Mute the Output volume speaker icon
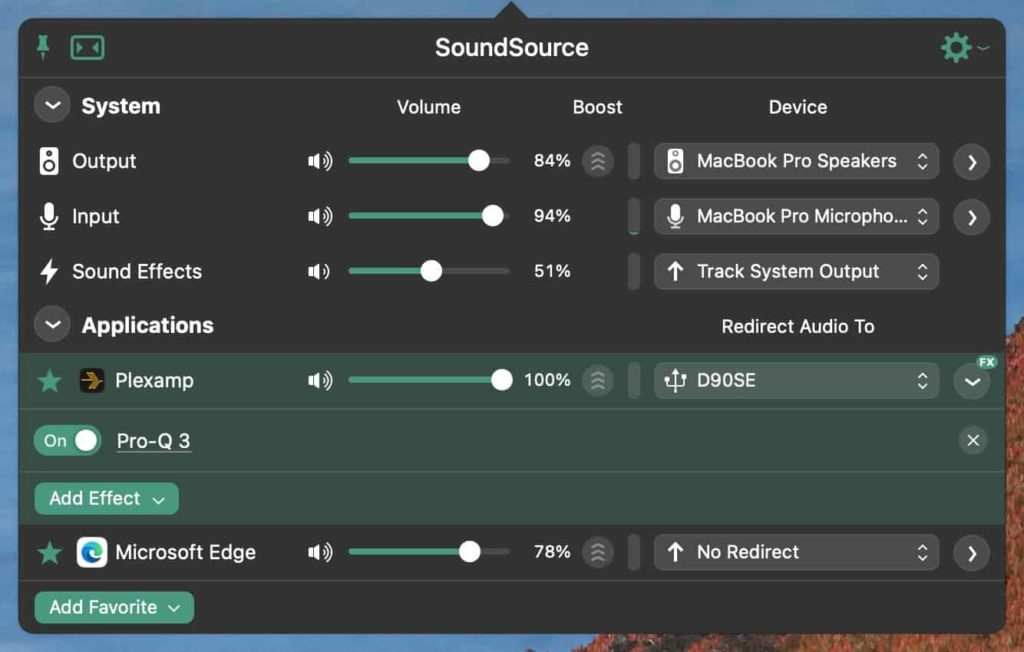Image resolution: width=1024 pixels, height=652 pixels. [320, 161]
